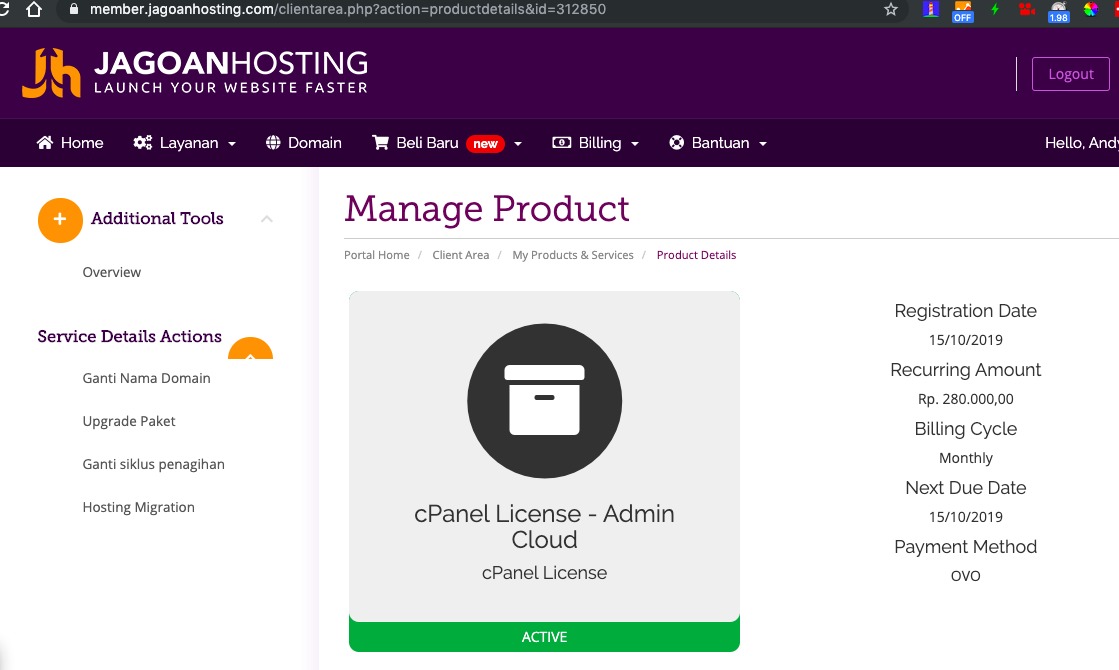Expand the Billing dropdown arrow

(x=635, y=143)
